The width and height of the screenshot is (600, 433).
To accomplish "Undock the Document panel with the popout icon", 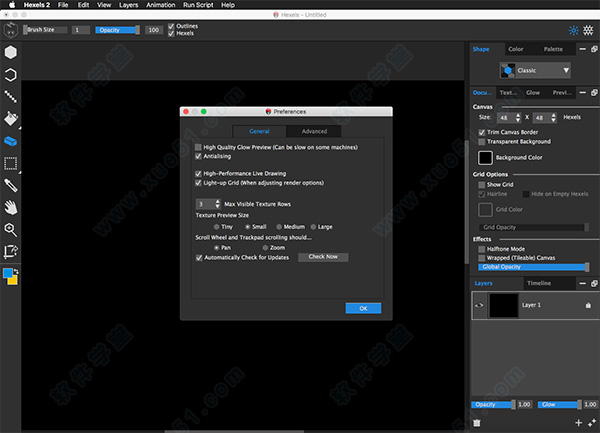I will pyautogui.click(x=594, y=93).
